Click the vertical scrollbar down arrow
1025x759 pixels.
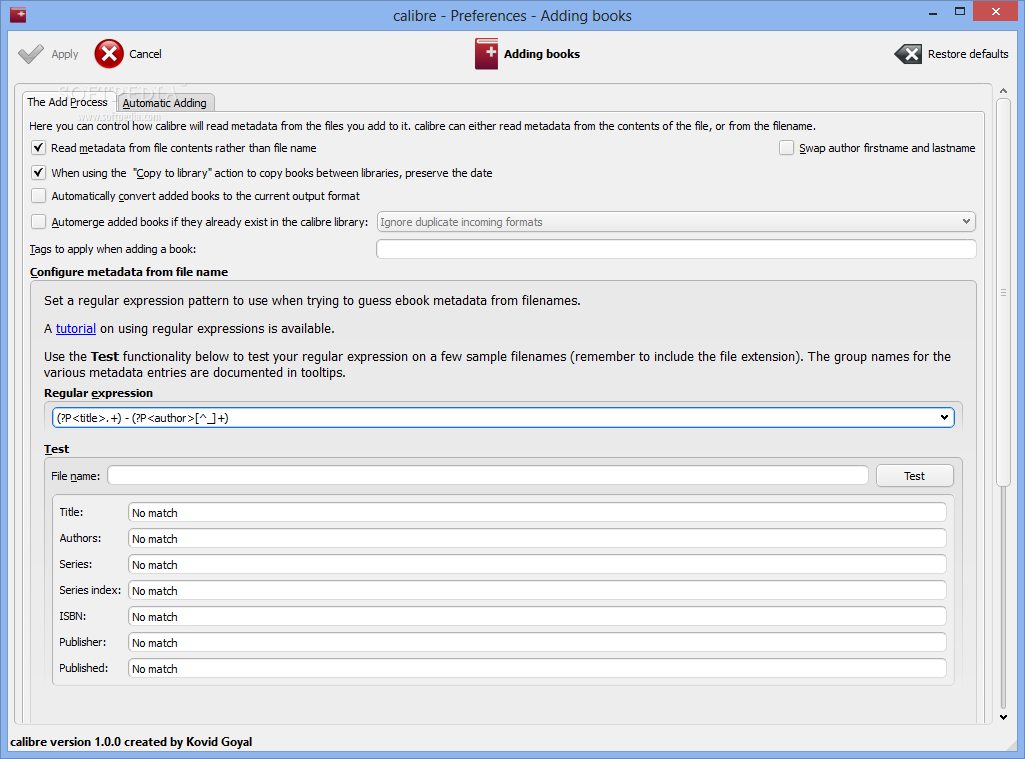click(1003, 716)
